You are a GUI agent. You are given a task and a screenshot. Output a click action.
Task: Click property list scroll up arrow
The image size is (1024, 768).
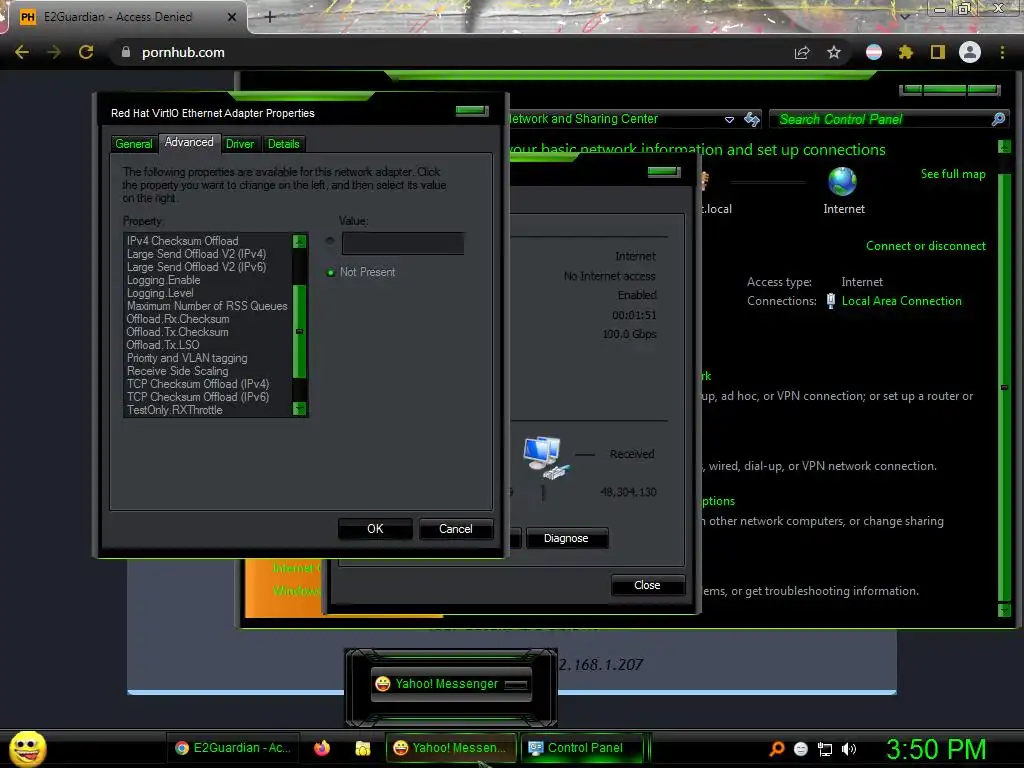(300, 241)
